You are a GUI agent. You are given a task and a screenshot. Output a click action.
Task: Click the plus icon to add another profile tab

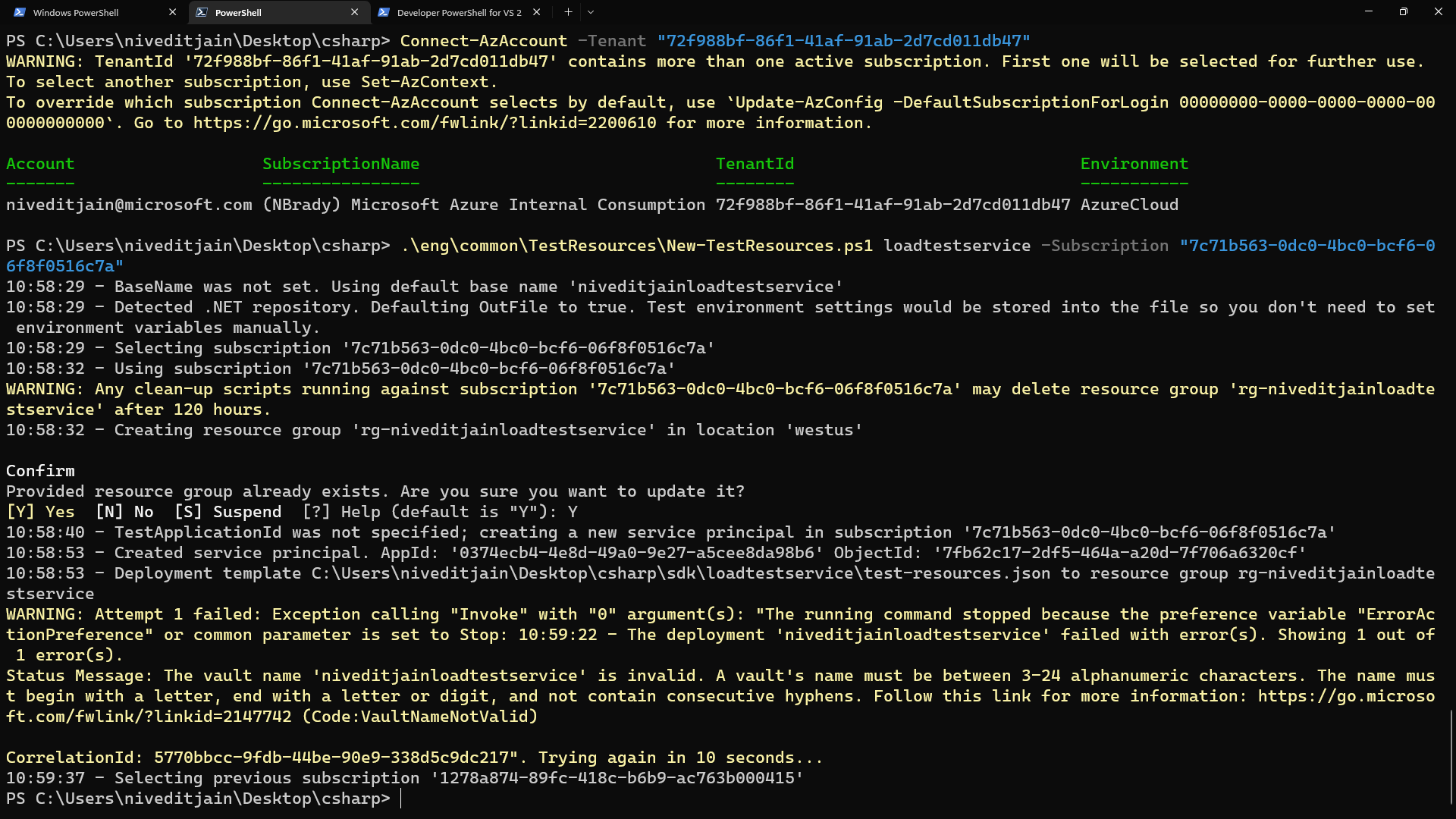click(567, 12)
